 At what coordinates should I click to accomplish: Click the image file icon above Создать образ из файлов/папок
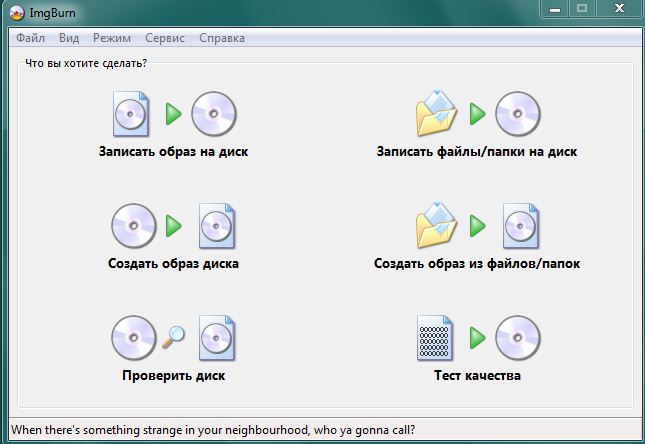tap(521, 226)
